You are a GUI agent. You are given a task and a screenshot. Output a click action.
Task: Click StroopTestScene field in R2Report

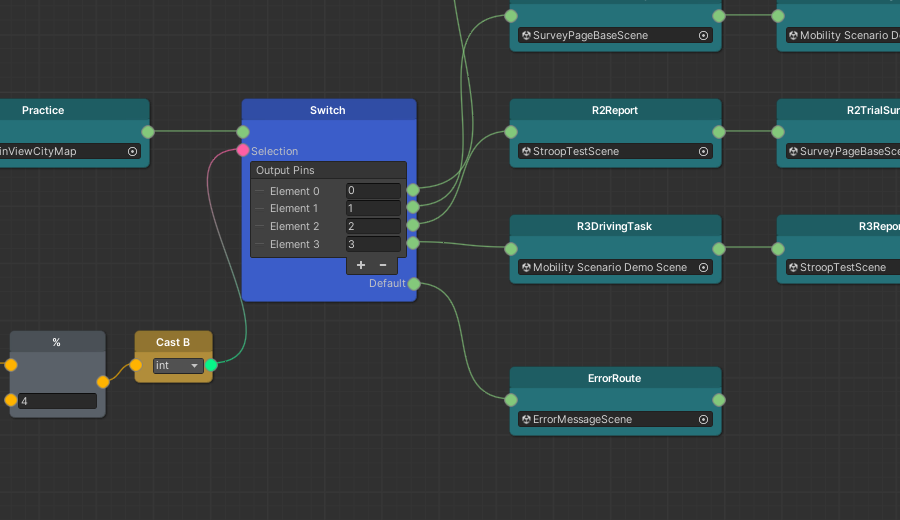pyautogui.click(x=615, y=152)
